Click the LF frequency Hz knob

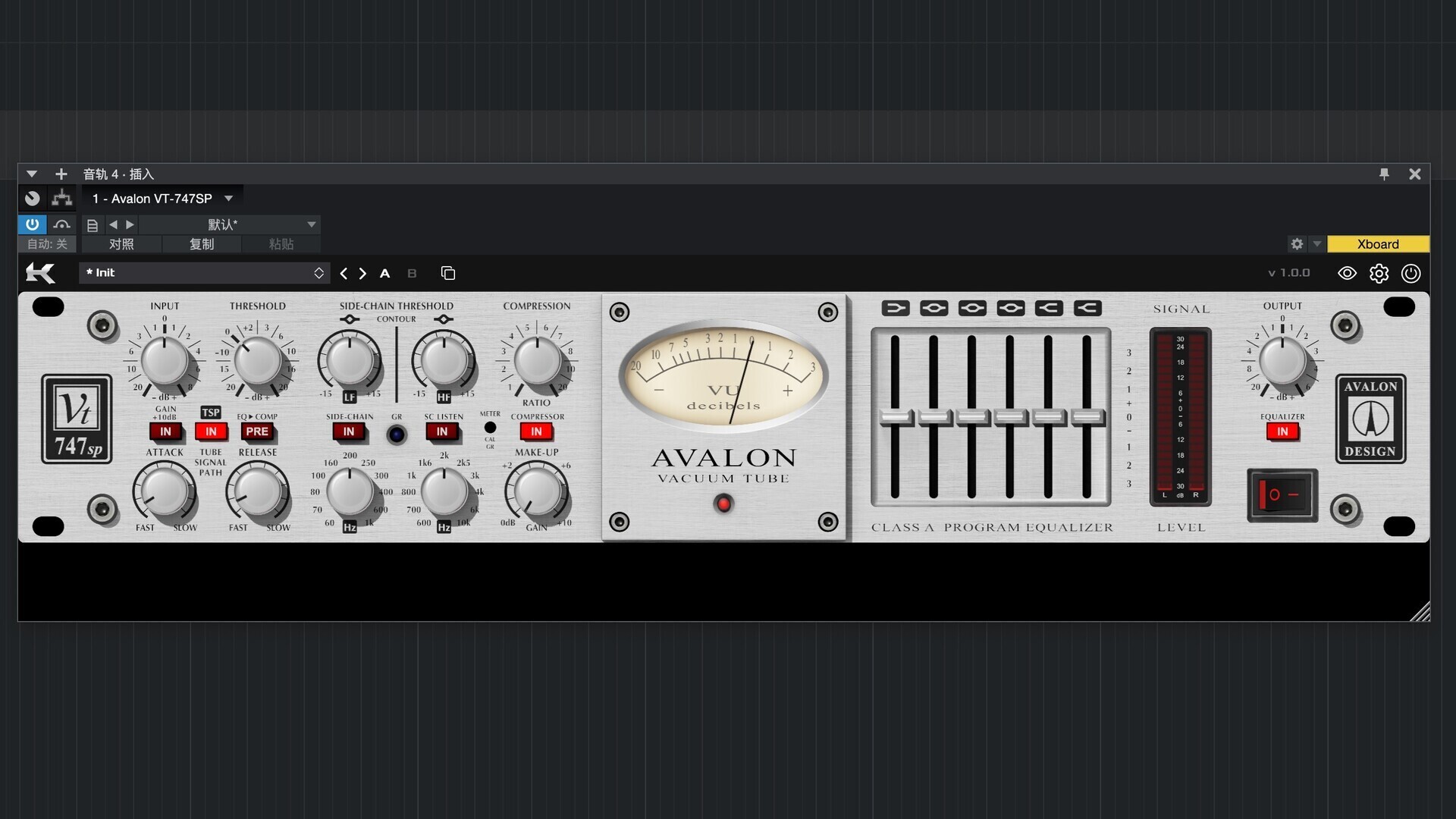[x=350, y=492]
